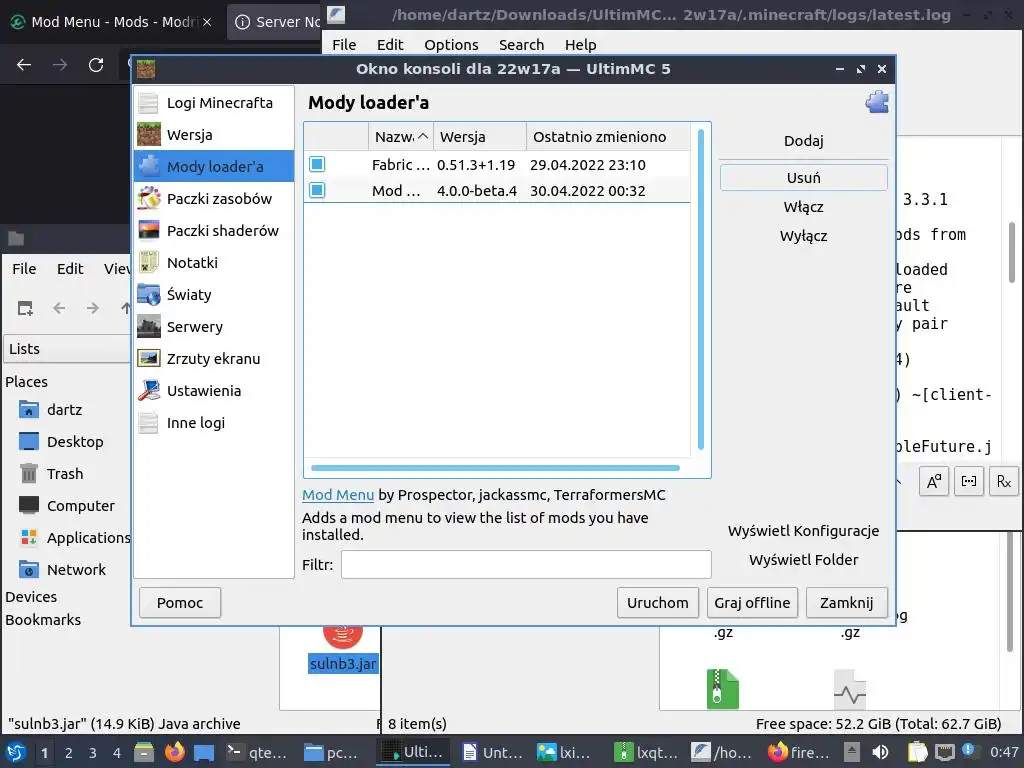Screen dimensions: 1024x768
Task: Click Dodaj button
Action: coord(803,141)
